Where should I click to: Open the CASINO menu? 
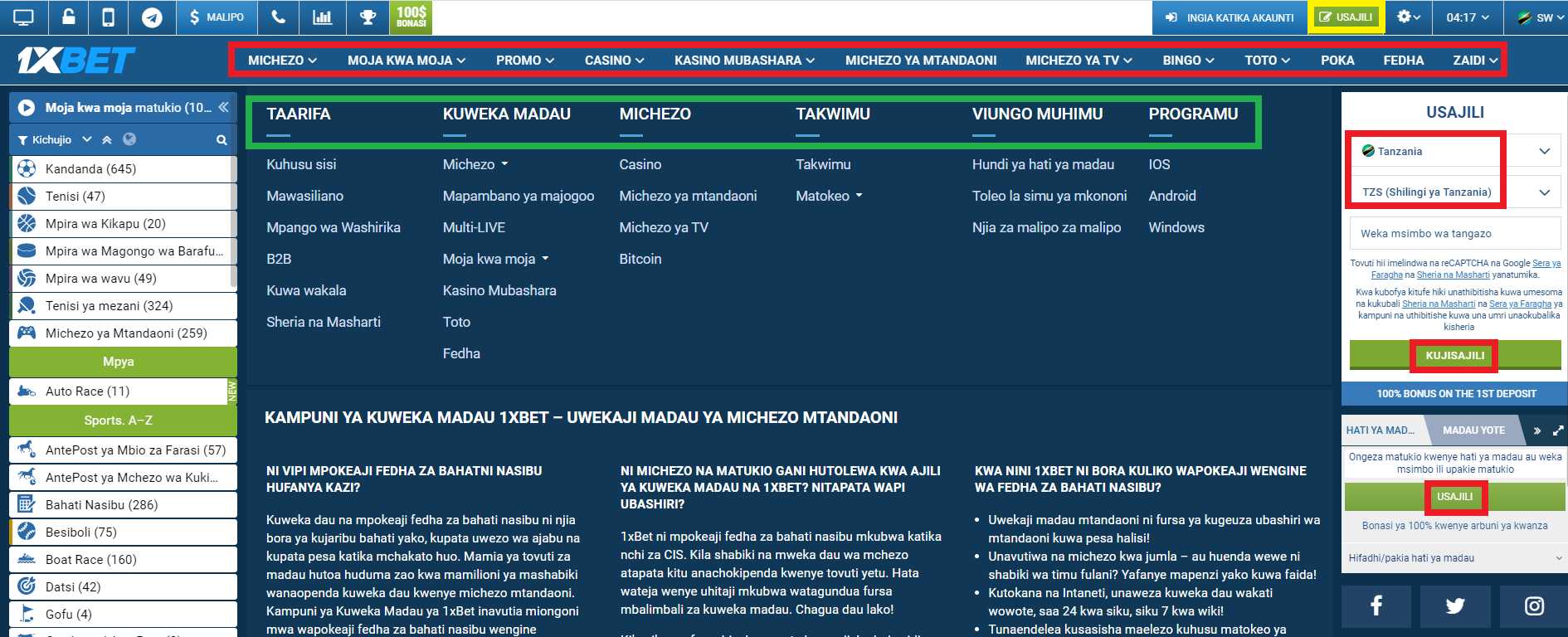[x=614, y=61]
